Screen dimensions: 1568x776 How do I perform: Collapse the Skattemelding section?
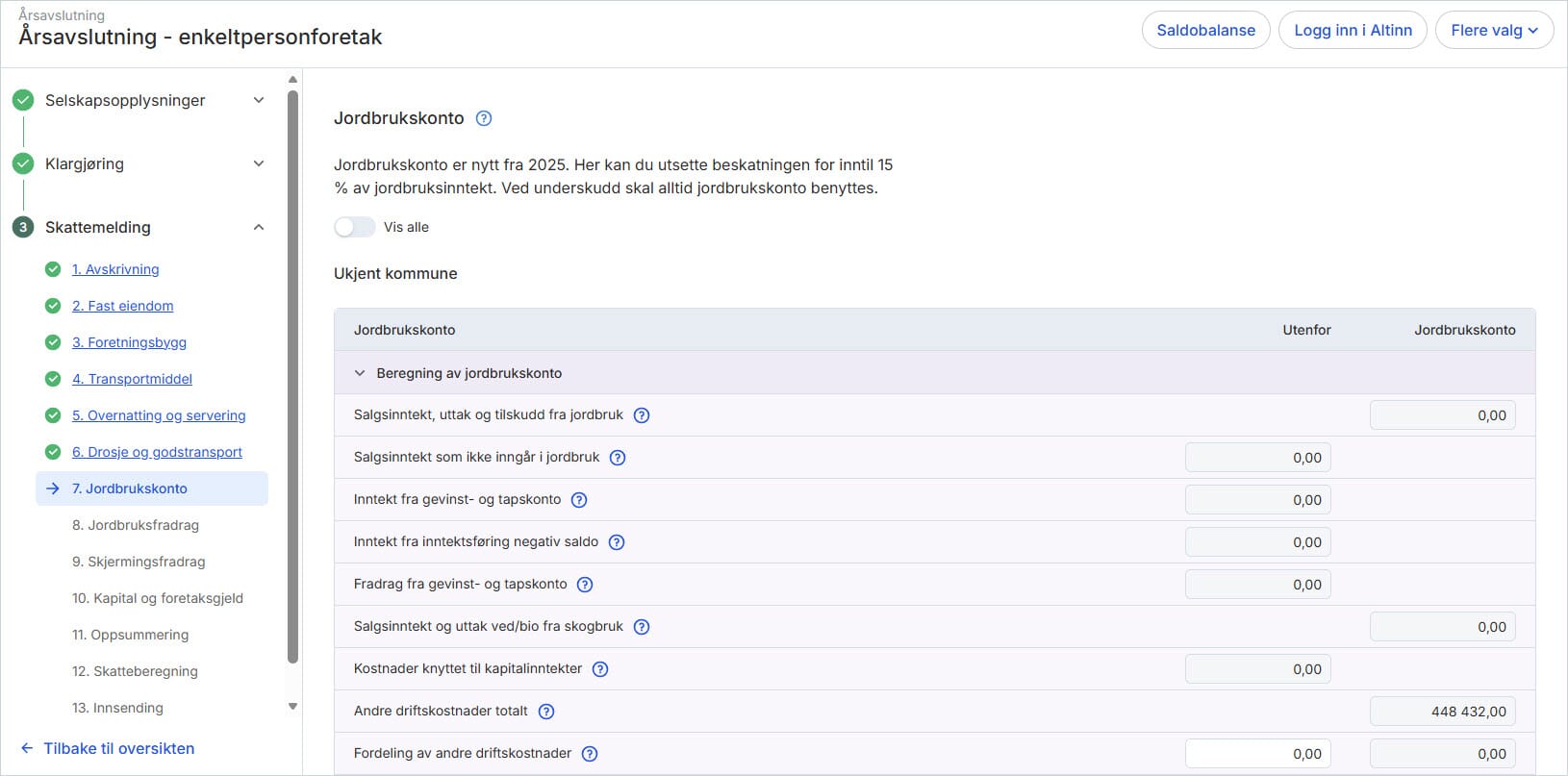[258, 227]
